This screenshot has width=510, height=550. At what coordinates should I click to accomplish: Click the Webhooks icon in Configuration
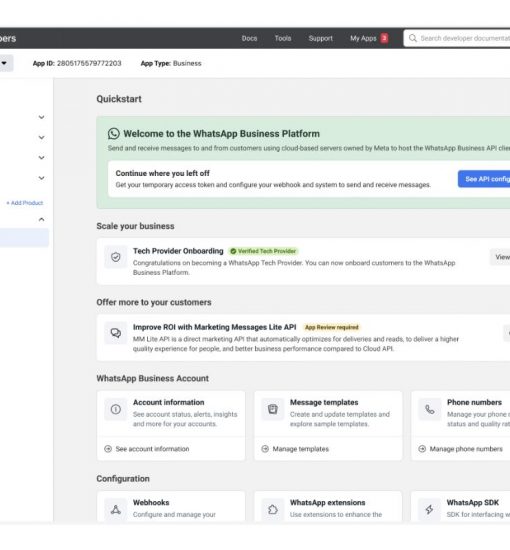tap(116, 509)
